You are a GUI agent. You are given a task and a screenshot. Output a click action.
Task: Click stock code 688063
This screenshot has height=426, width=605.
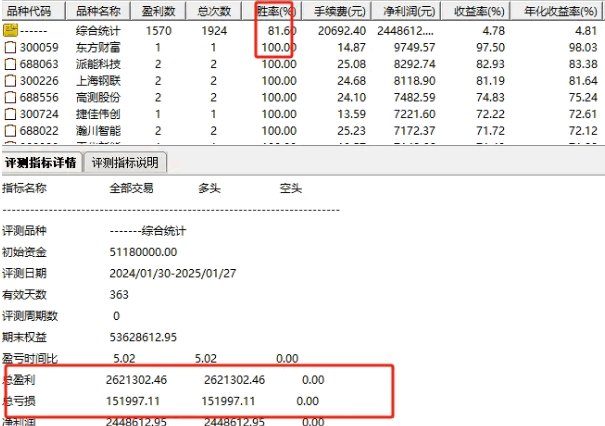pyautogui.click(x=39, y=64)
